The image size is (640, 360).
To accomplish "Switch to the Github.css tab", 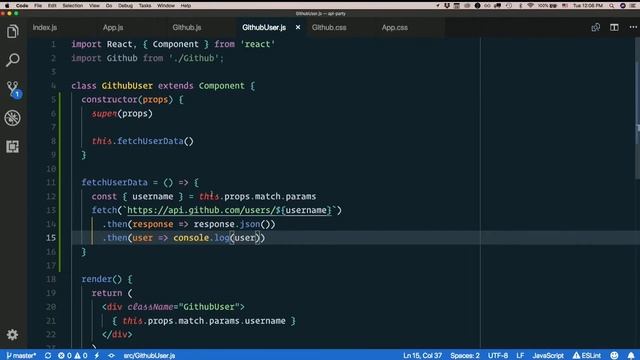I will pyautogui.click(x=329, y=27).
